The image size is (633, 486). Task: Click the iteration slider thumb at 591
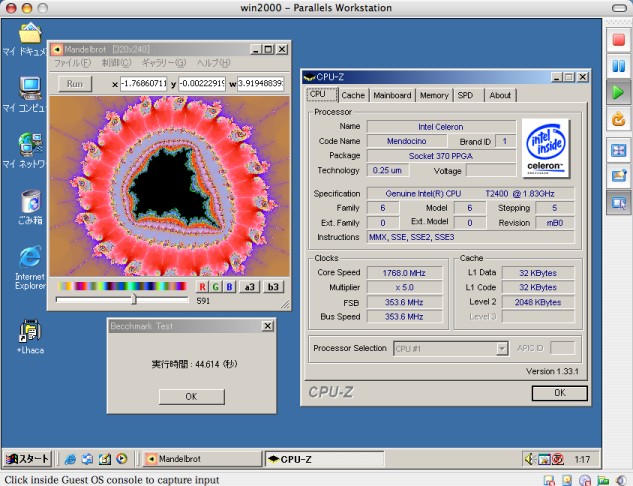134,299
